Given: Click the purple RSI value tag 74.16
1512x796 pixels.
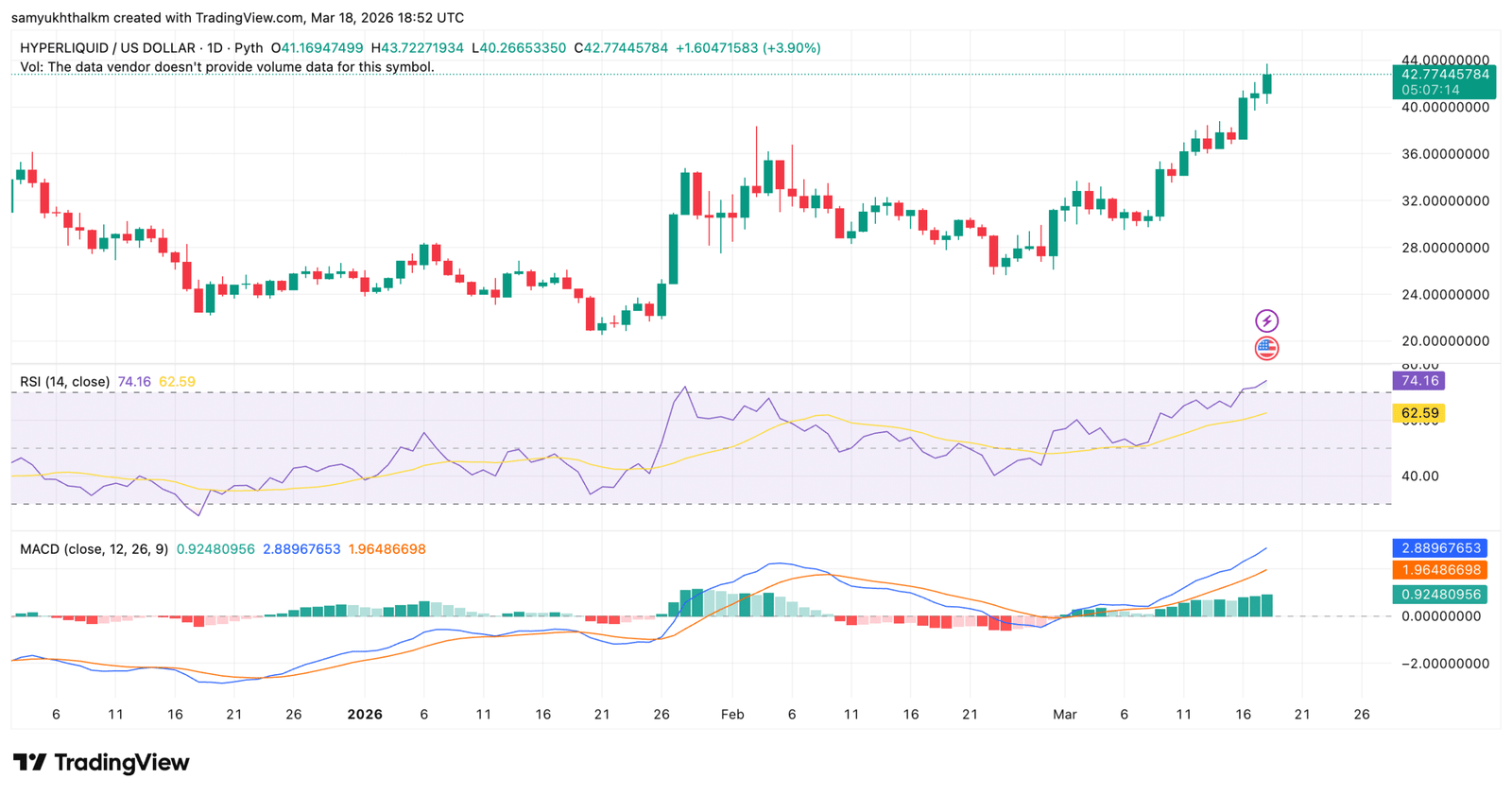Looking at the screenshot, I should coord(1419,381).
